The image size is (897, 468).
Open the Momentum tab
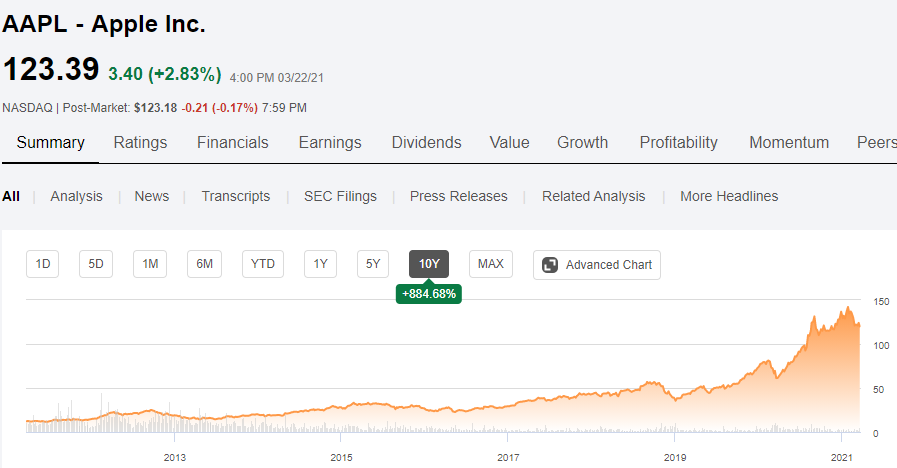(788, 142)
